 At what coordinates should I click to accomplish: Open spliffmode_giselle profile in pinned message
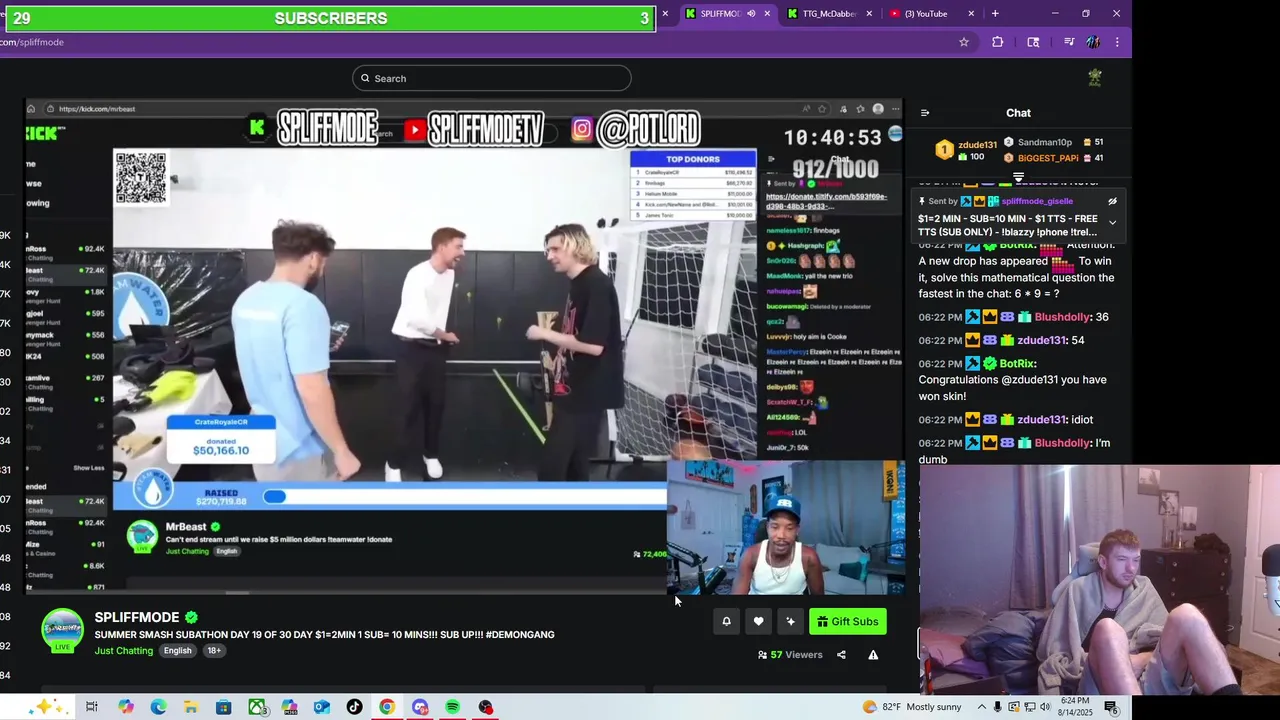tap(1037, 201)
